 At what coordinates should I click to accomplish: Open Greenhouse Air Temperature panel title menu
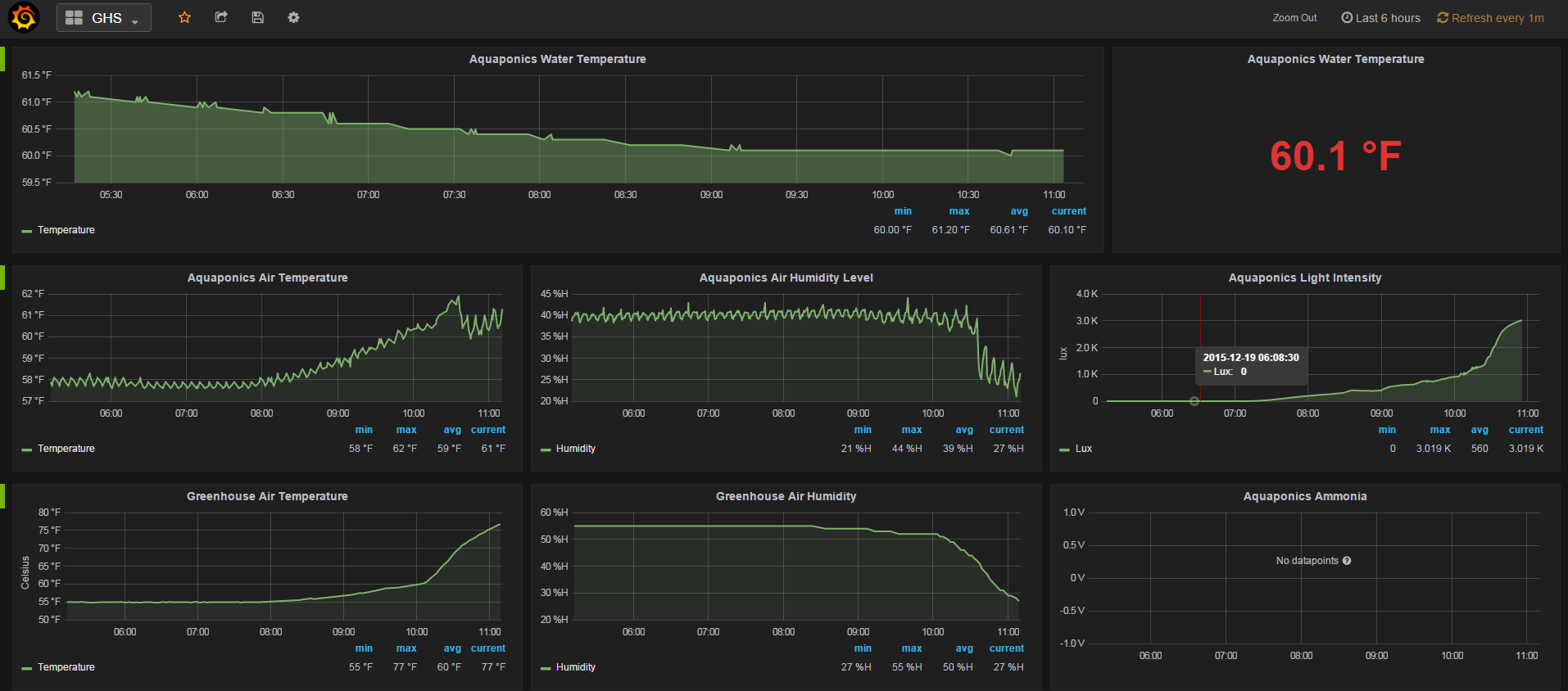click(x=267, y=496)
